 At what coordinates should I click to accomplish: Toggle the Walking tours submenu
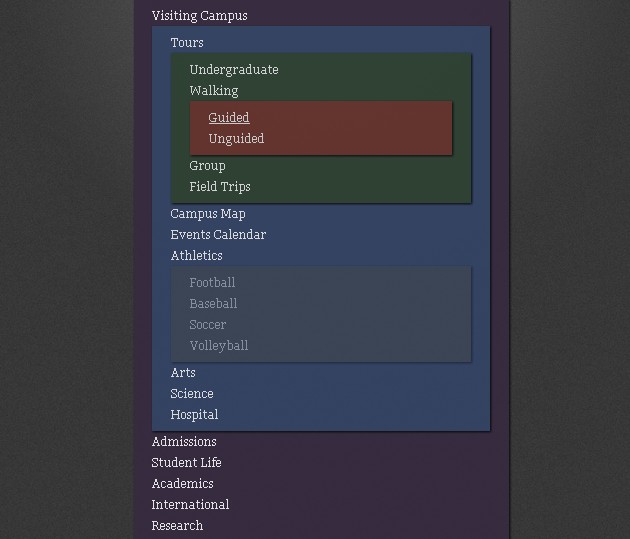[x=213, y=91]
